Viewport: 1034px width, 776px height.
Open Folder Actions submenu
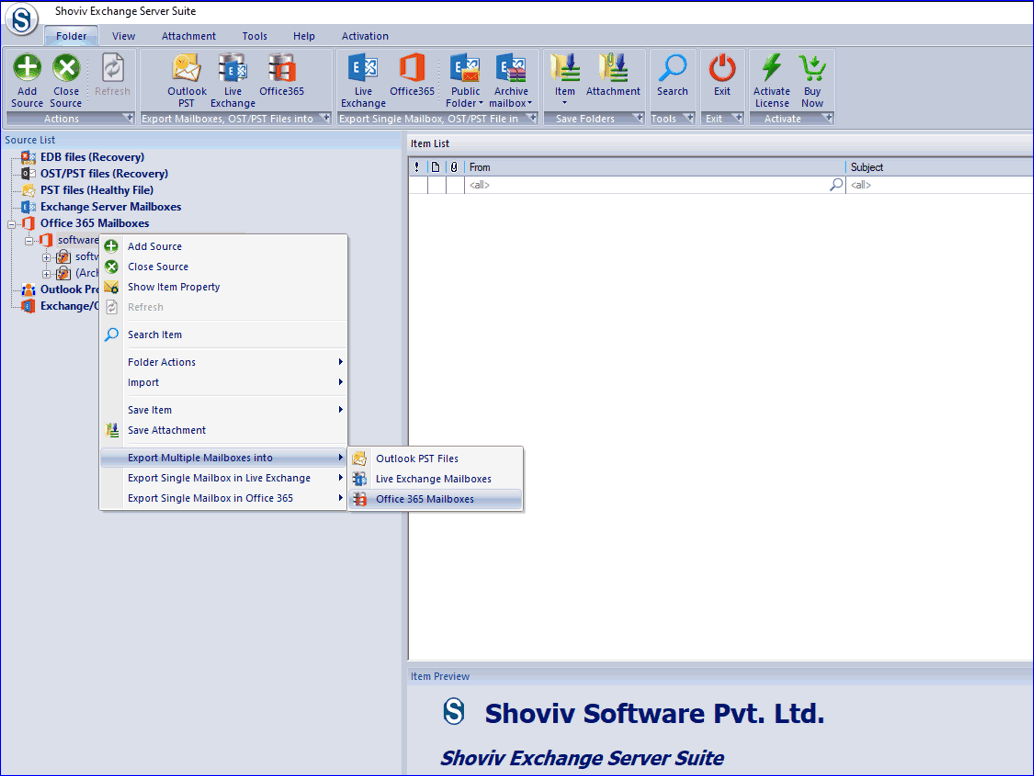coord(223,362)
